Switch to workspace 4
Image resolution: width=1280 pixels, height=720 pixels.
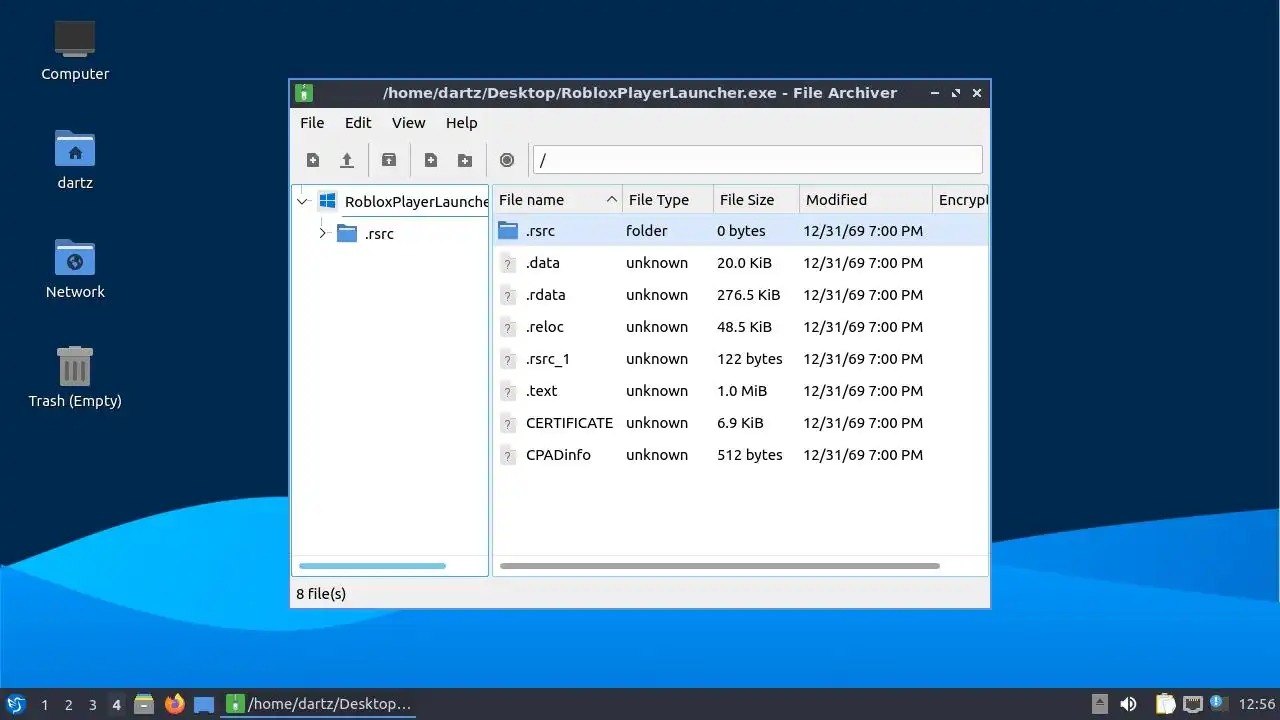(x=116, y=704)
